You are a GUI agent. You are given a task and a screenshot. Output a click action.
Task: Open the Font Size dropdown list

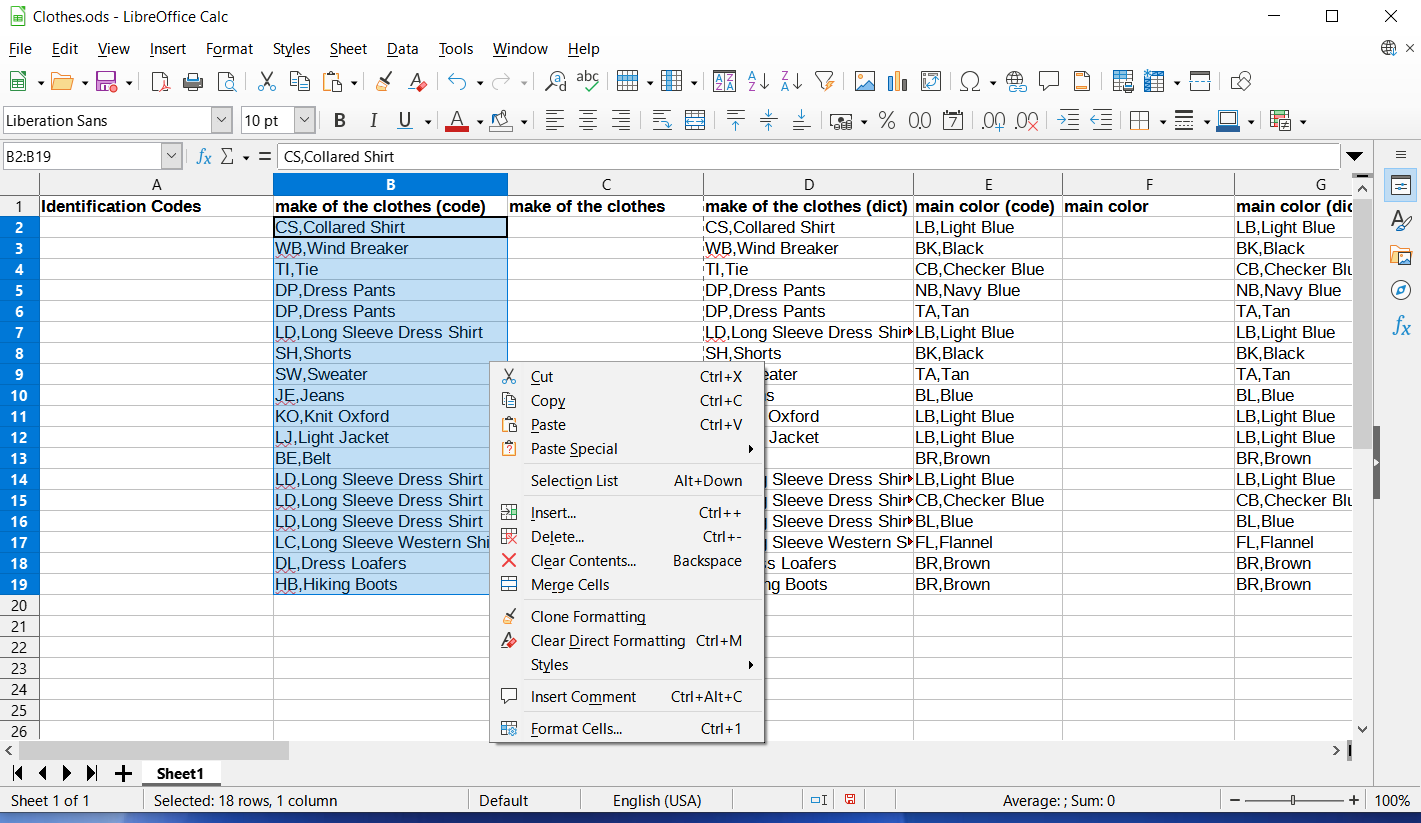(305, 121)
